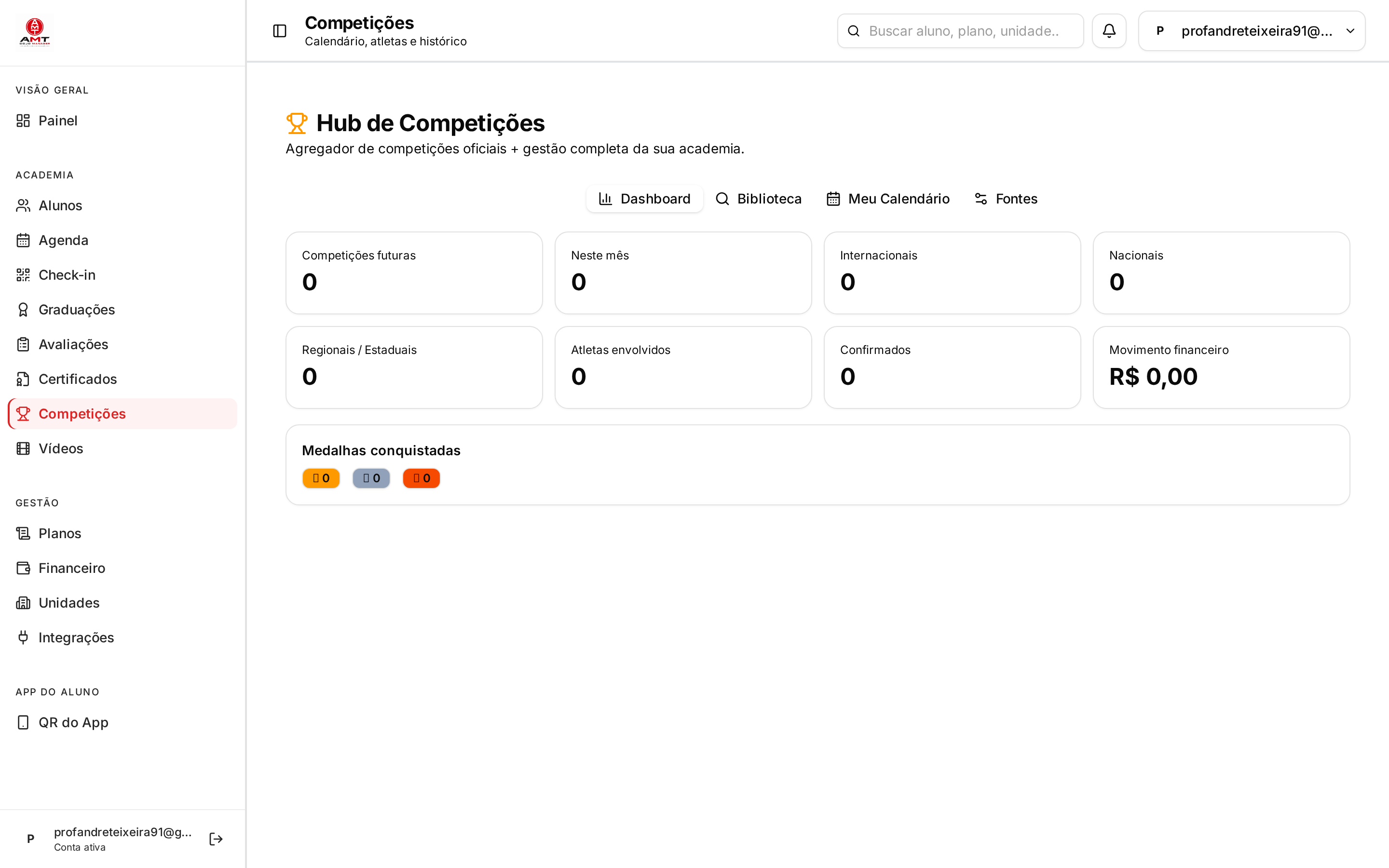Select Competições in the sidebar
Screen dimensions: 1389x868
coord(122,414)
